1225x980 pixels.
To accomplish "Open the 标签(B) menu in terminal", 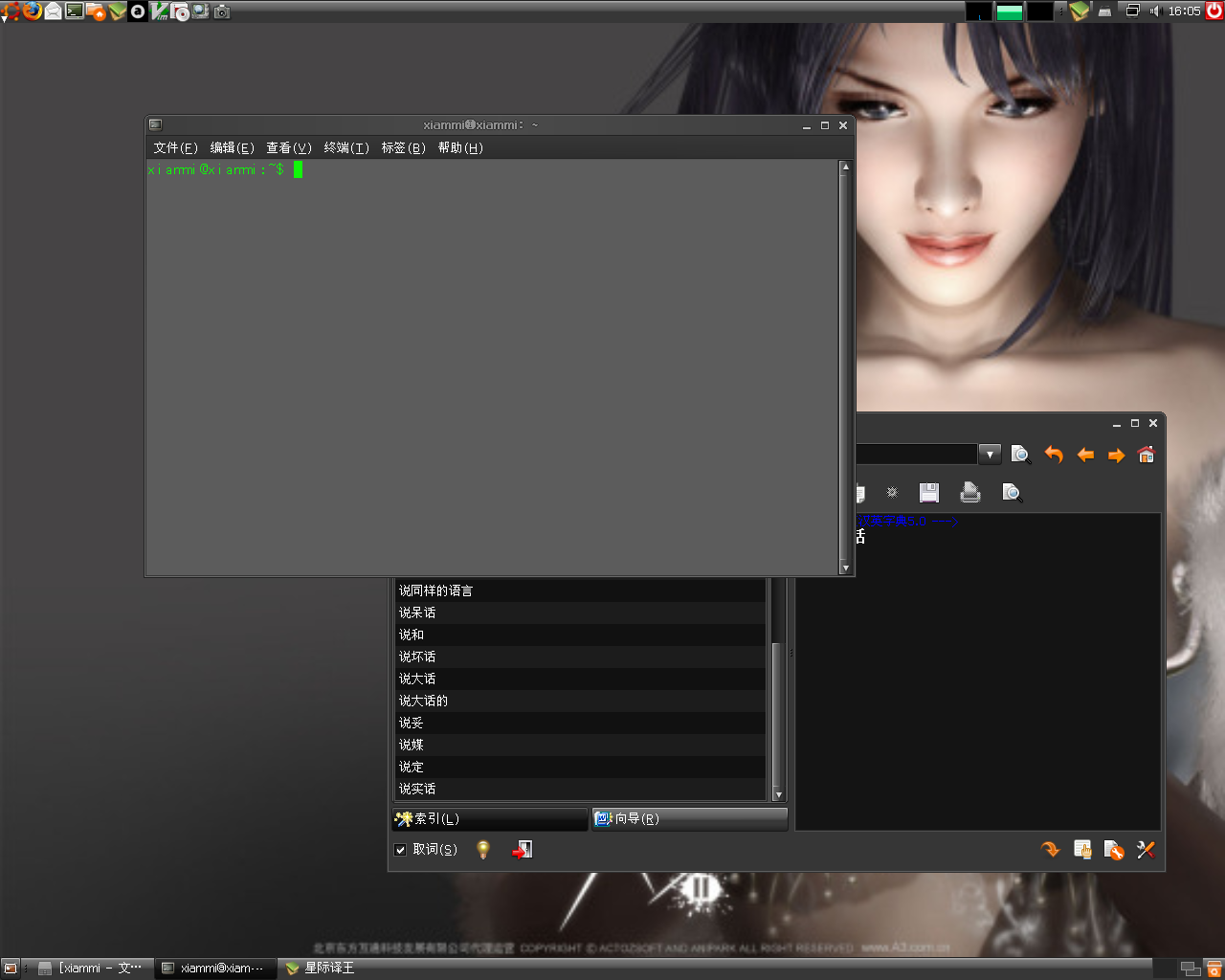I will point(403,147).
